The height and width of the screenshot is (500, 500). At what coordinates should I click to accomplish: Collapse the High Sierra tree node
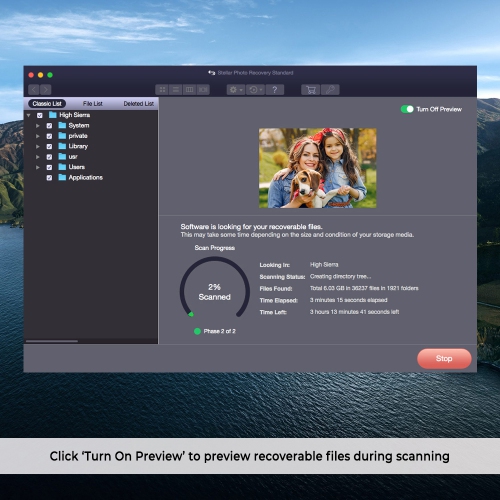(29, 115)
